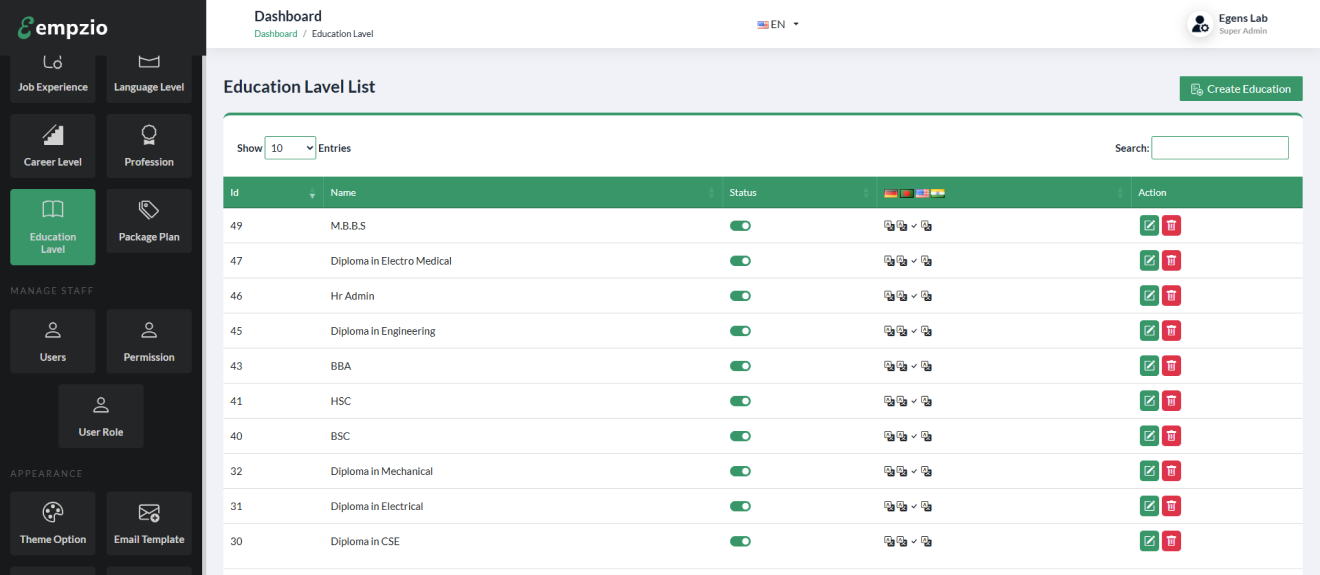The image size is (1320, 575).
Task: Focus the Search input field
Action: [1220, 148]
